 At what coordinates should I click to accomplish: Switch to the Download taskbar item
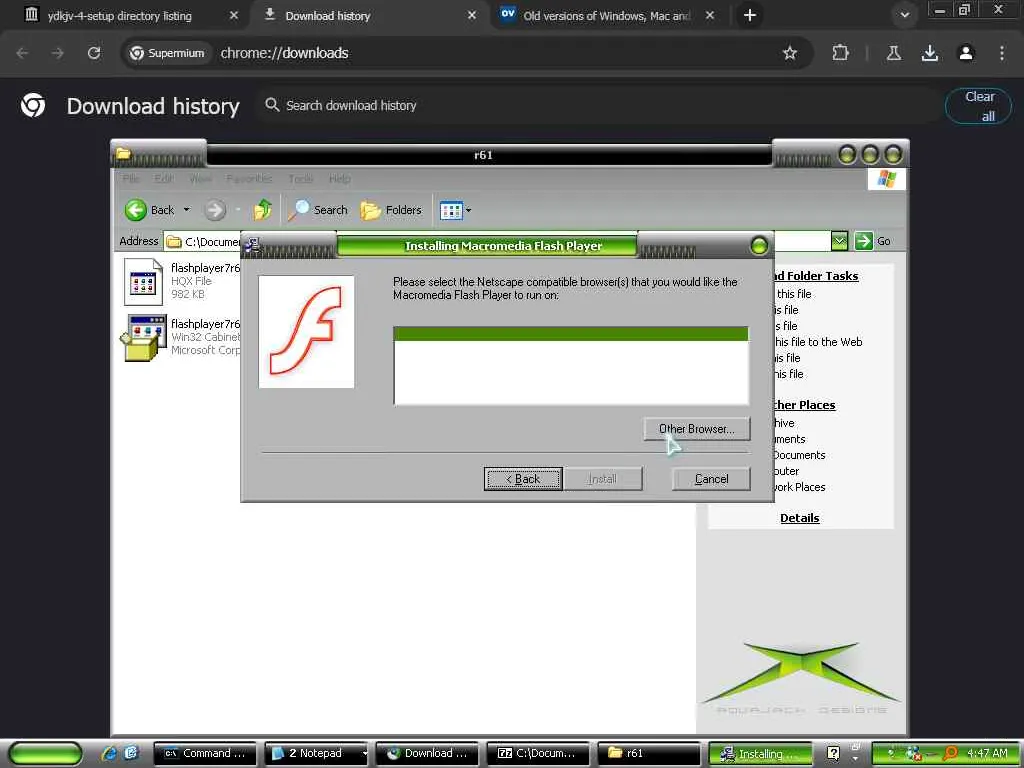click(x=427, y=753)
